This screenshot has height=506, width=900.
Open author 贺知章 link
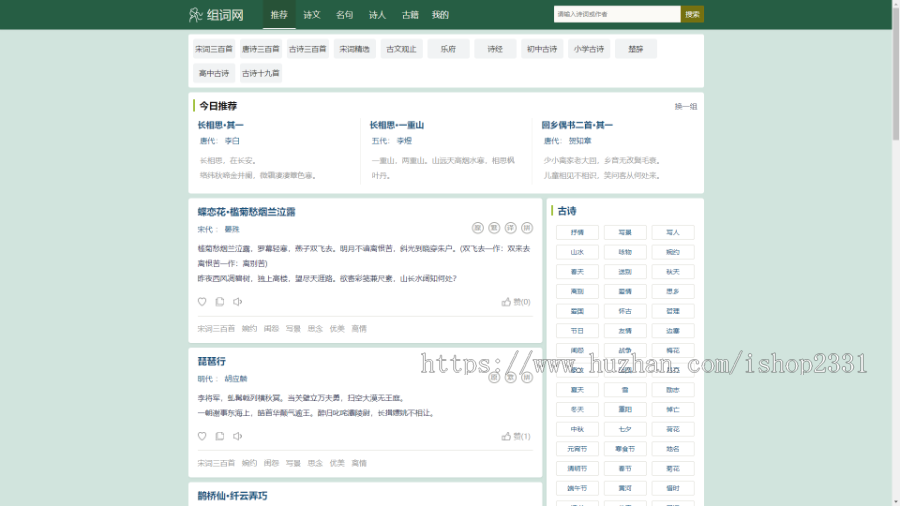pos(580,141)
